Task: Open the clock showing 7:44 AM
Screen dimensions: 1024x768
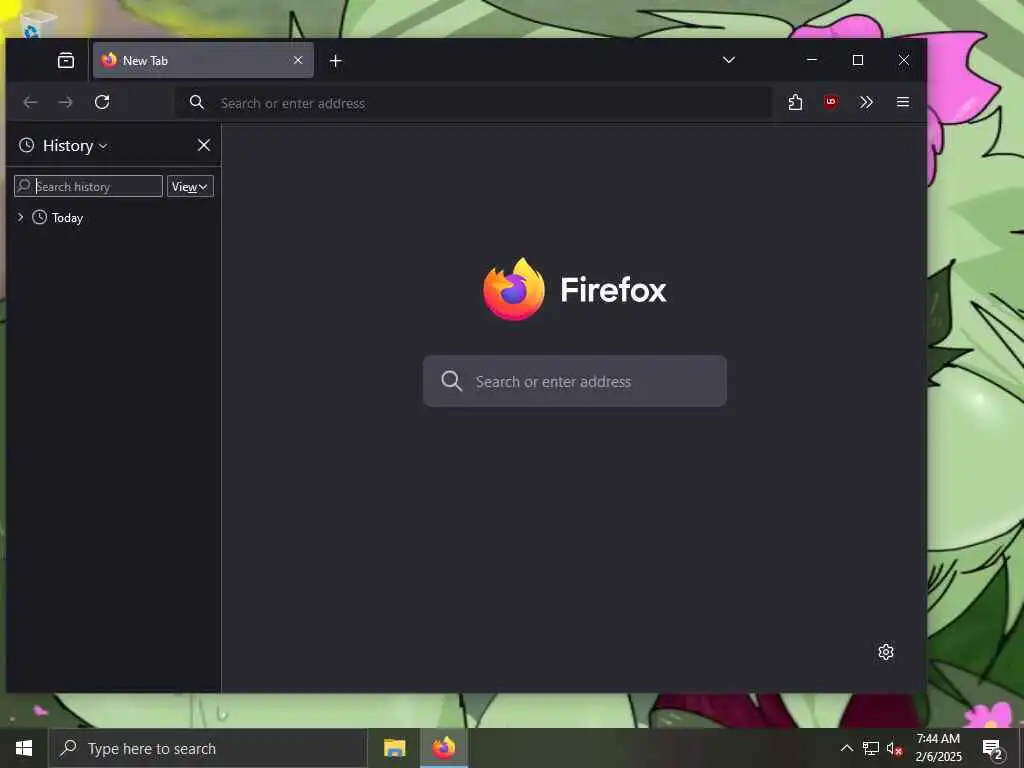Action: pyautogui.click(x=938, y=748)
